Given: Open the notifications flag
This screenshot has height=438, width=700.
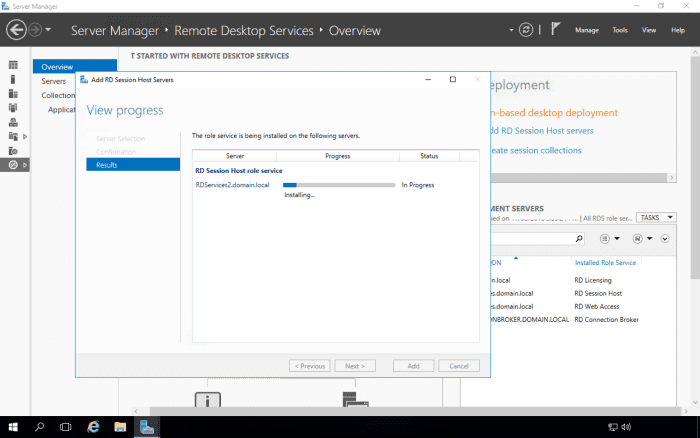Looking at the screenshot, I should [555, 29].
